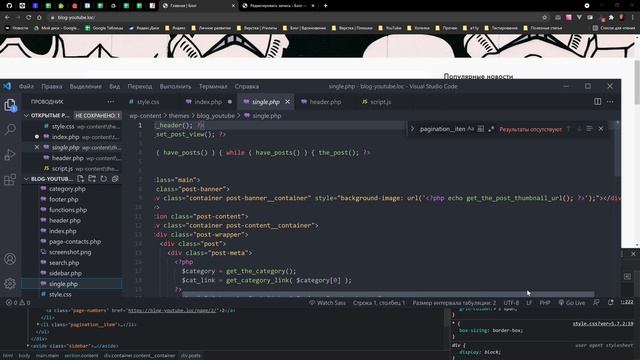This screenshot has height=360, width=640.
Task: Open the Accounts icon in the activity bar
Action: [x=10, y=259]
